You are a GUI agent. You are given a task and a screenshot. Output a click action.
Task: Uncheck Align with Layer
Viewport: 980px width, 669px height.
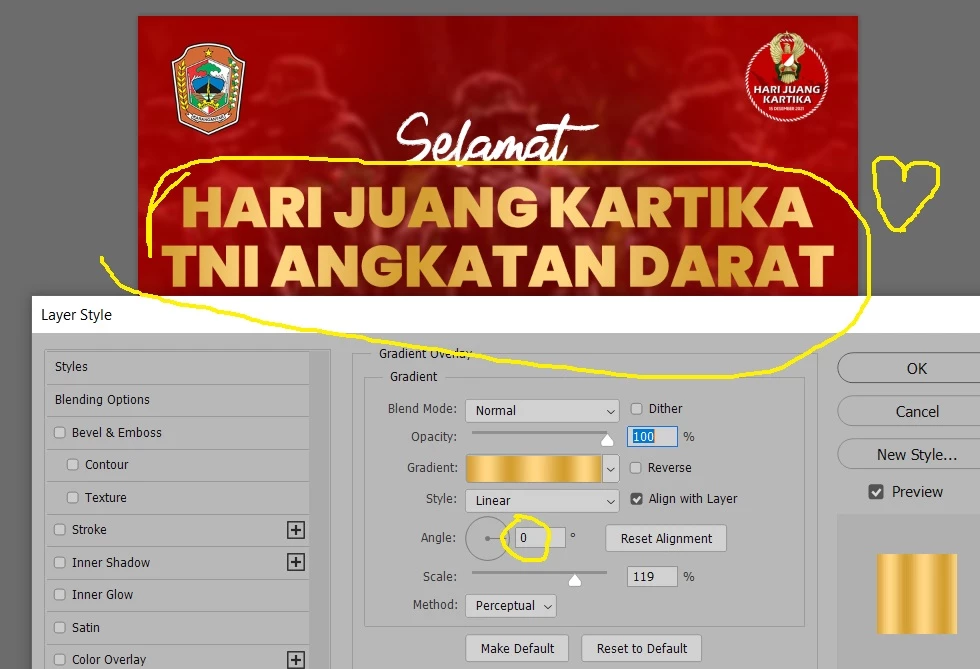[x=636, y=499]
